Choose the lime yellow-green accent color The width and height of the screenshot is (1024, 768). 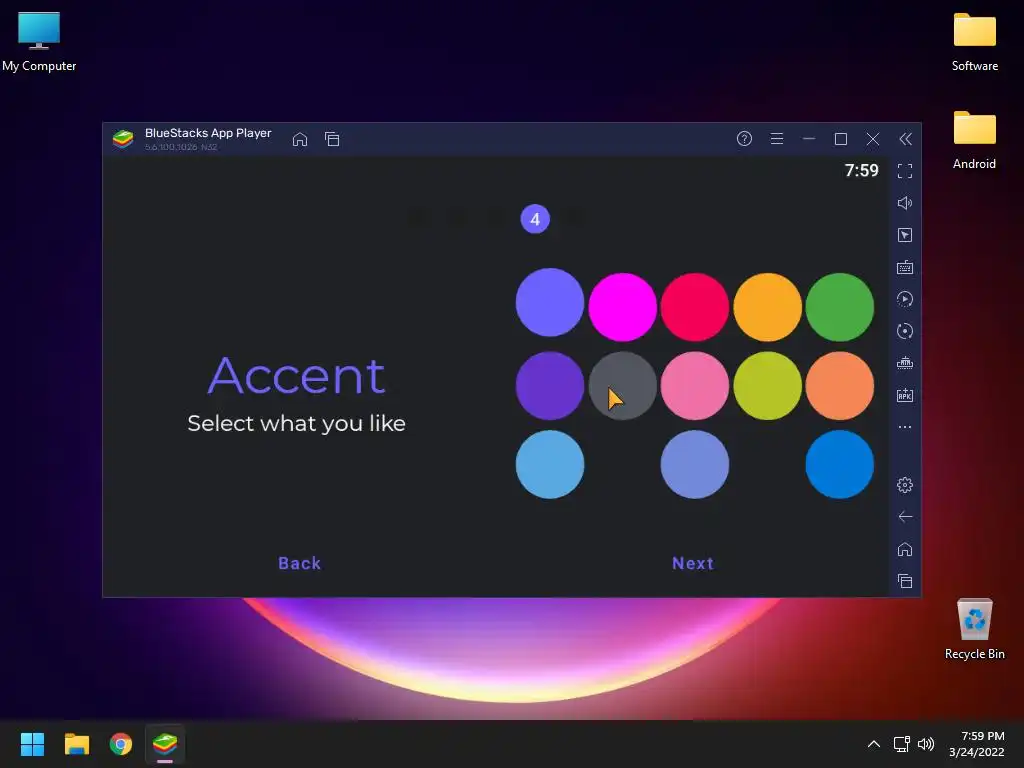pos(767,386)
